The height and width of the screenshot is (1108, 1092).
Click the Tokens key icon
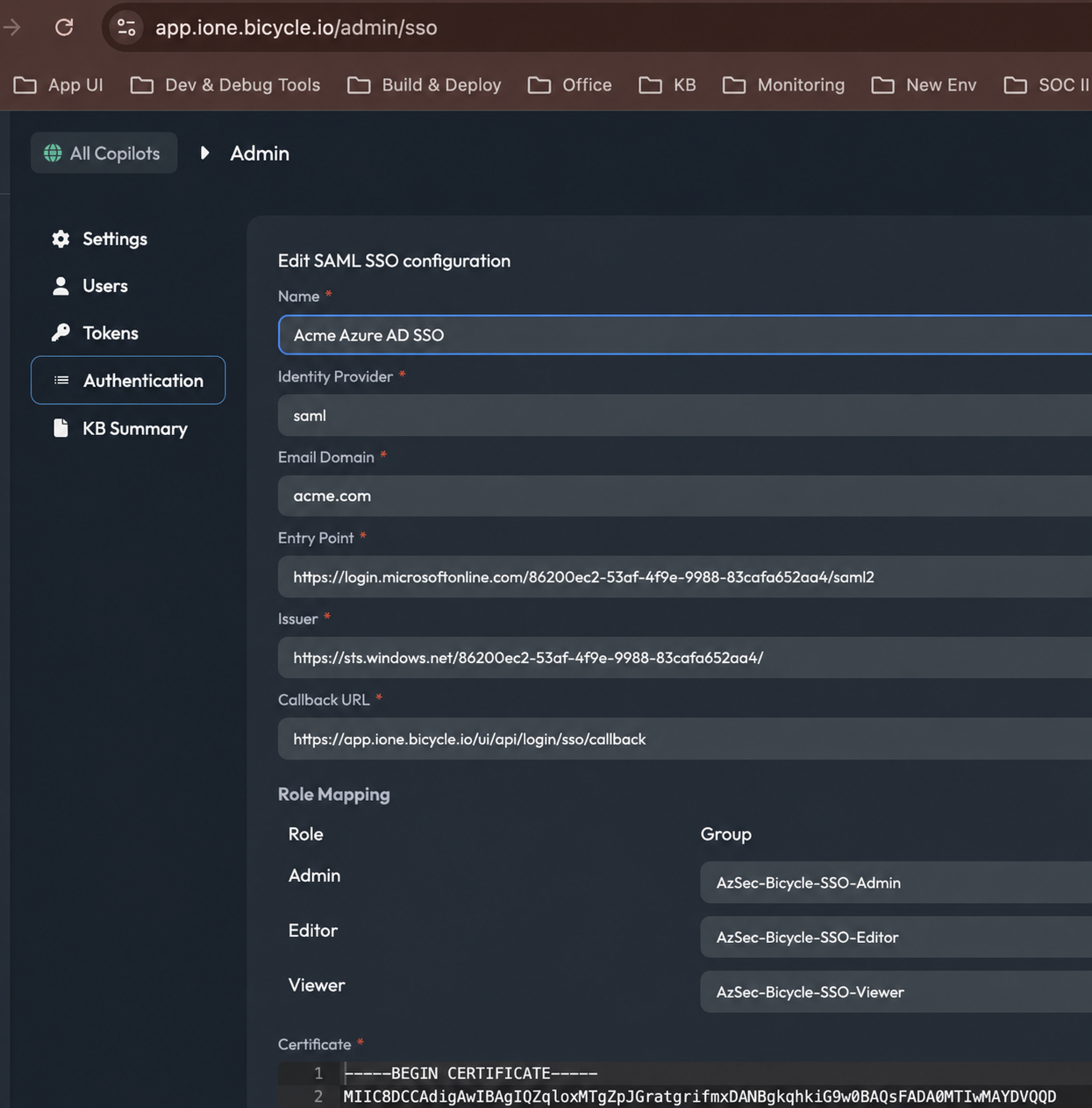click(61, 332)
